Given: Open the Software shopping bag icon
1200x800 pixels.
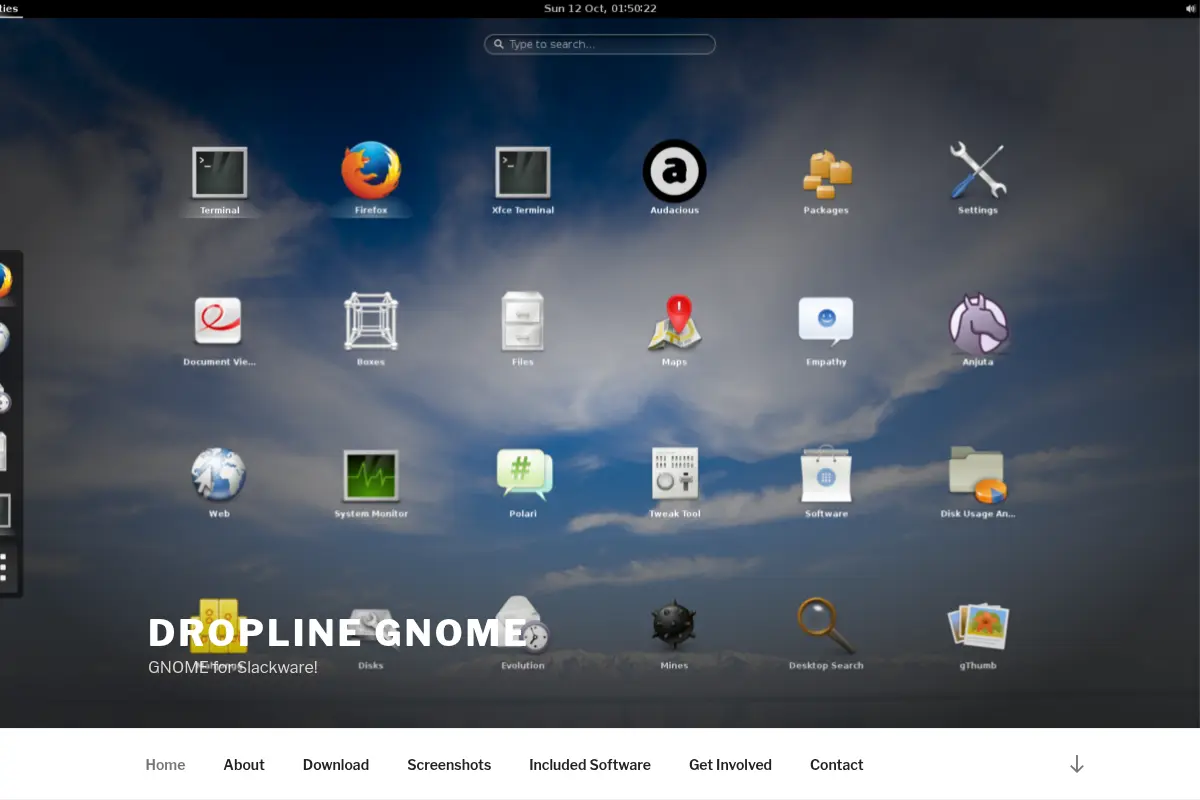Looking at the screenshot, I should [x=826, y=474].
